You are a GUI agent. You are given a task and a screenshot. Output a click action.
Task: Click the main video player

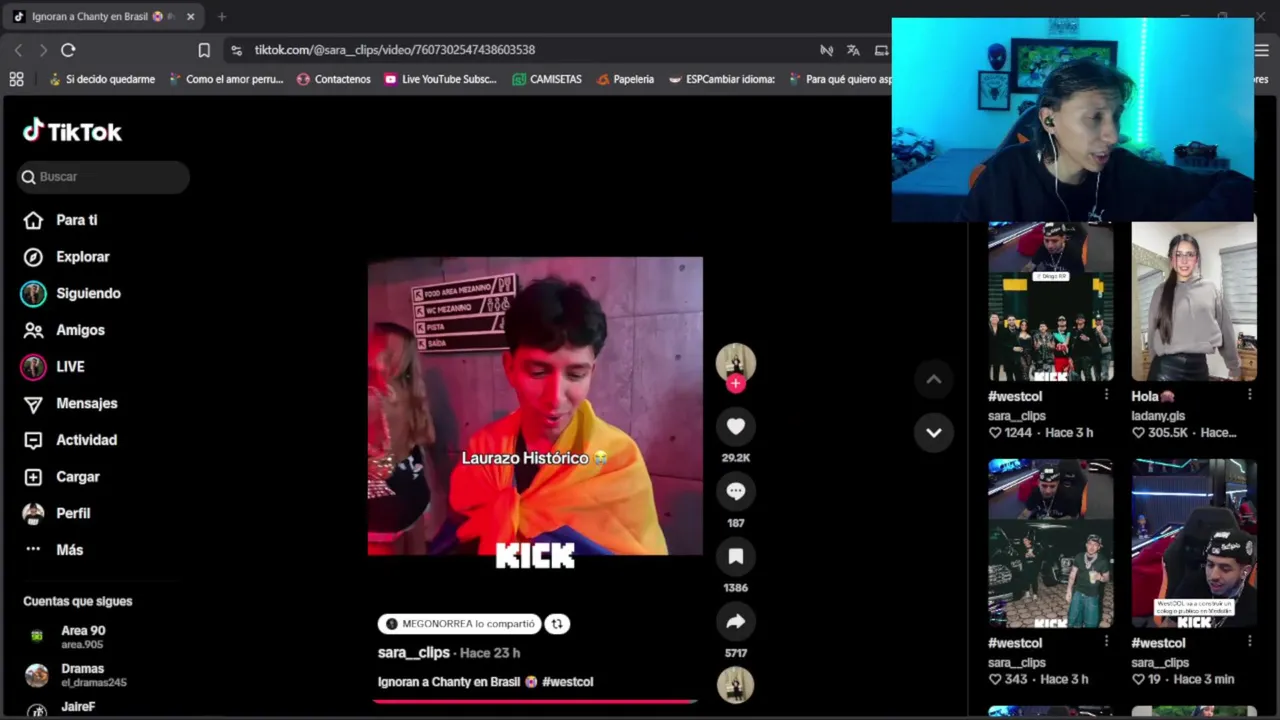pos(535,406)
